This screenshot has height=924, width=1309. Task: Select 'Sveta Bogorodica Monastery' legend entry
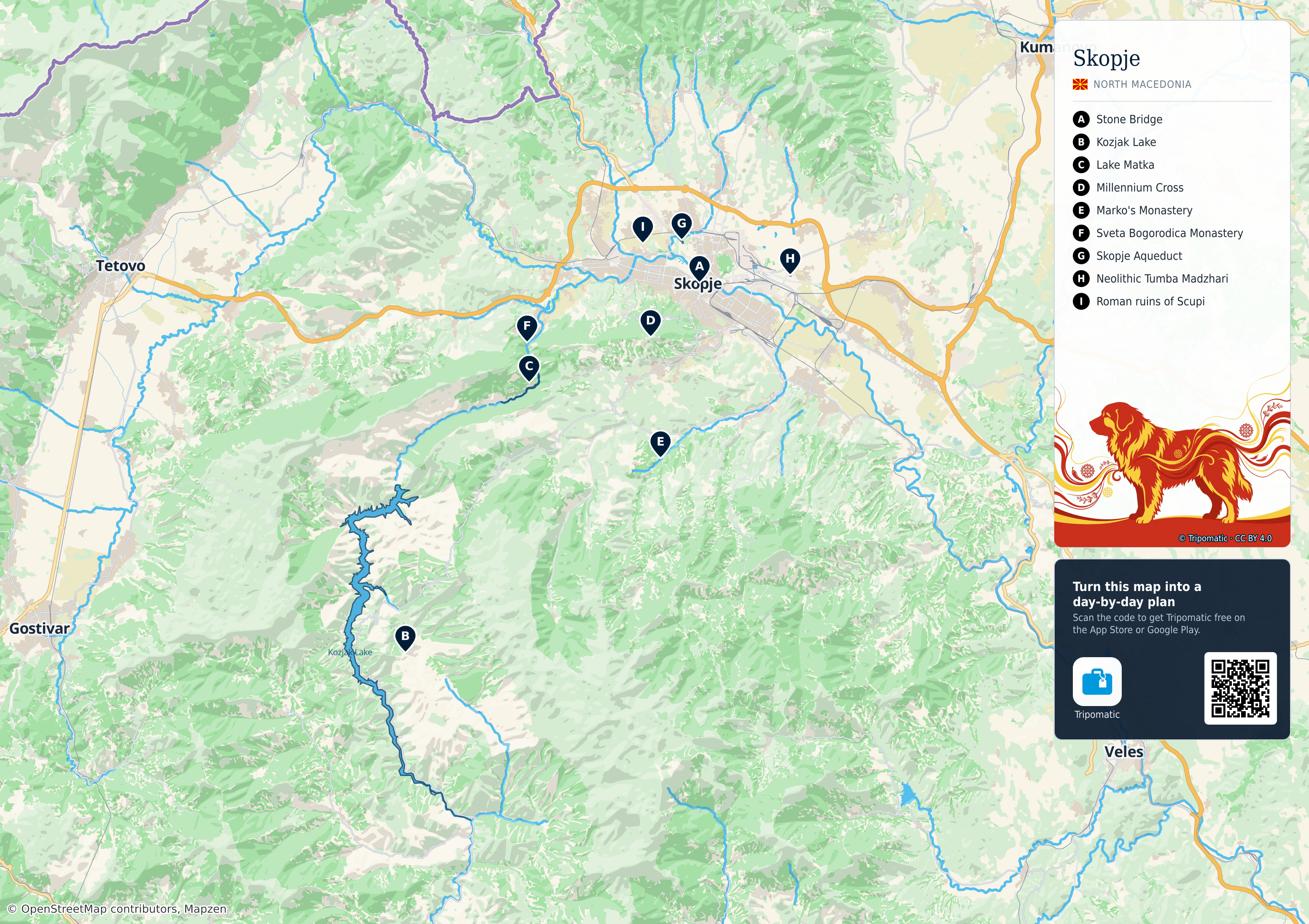pos(1169,233)
